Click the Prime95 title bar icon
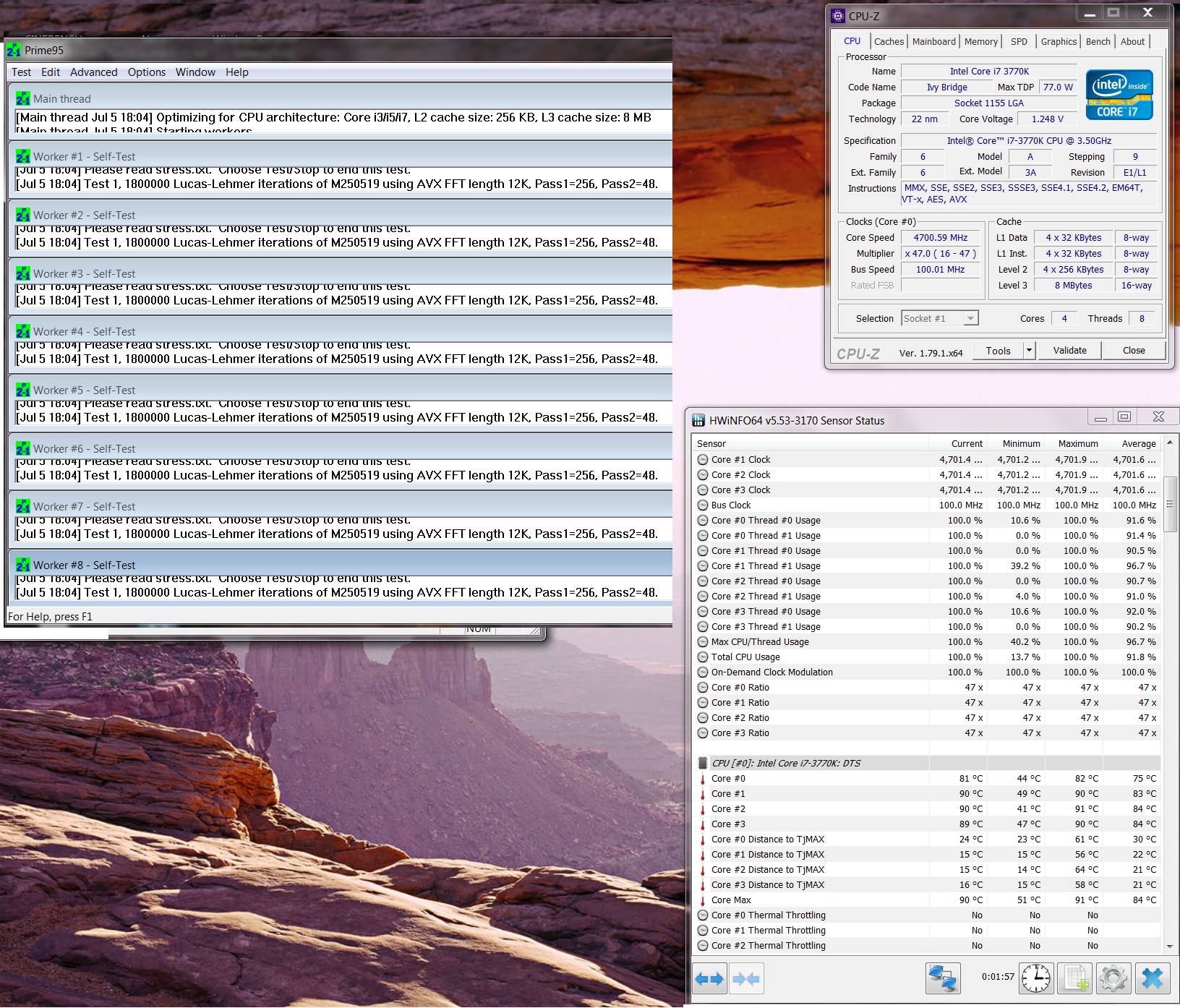Screen dimensions: 1180x1008 (x=14, y=50)
